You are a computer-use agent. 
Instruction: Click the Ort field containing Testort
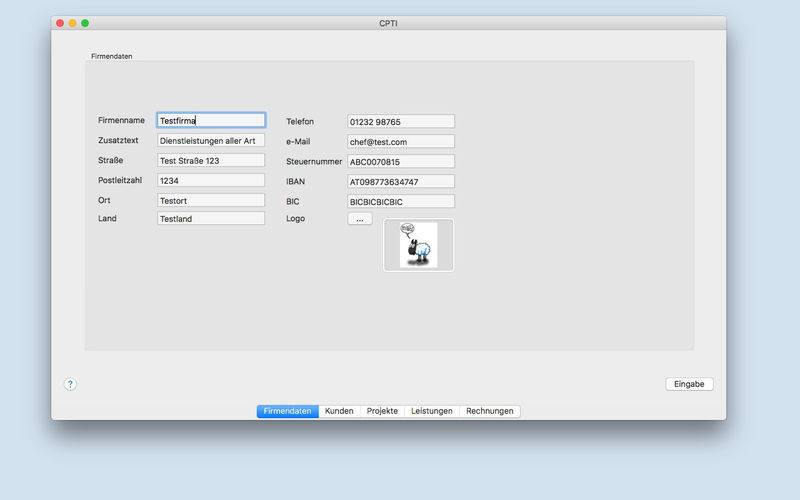pos(211,200)
